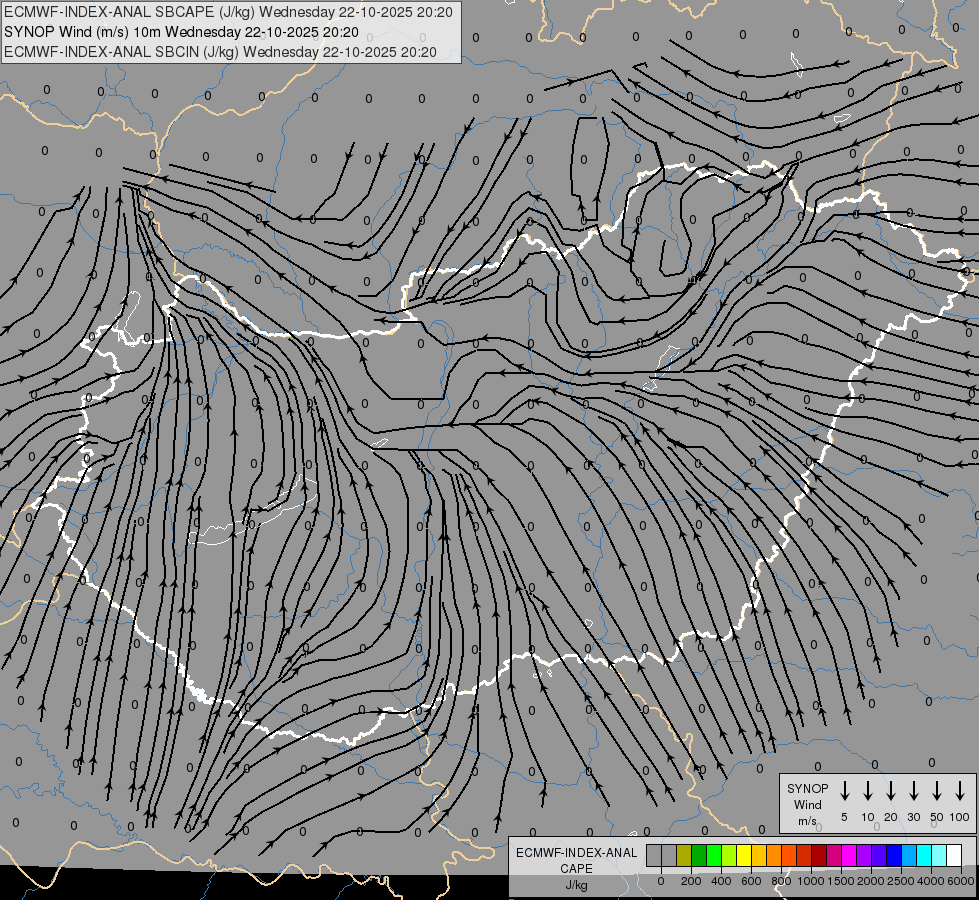The width and height of the screenshot is (979, 900).
Task: Click the SYNOP Wind 10m title line
Action: click(x=181, y=32)
